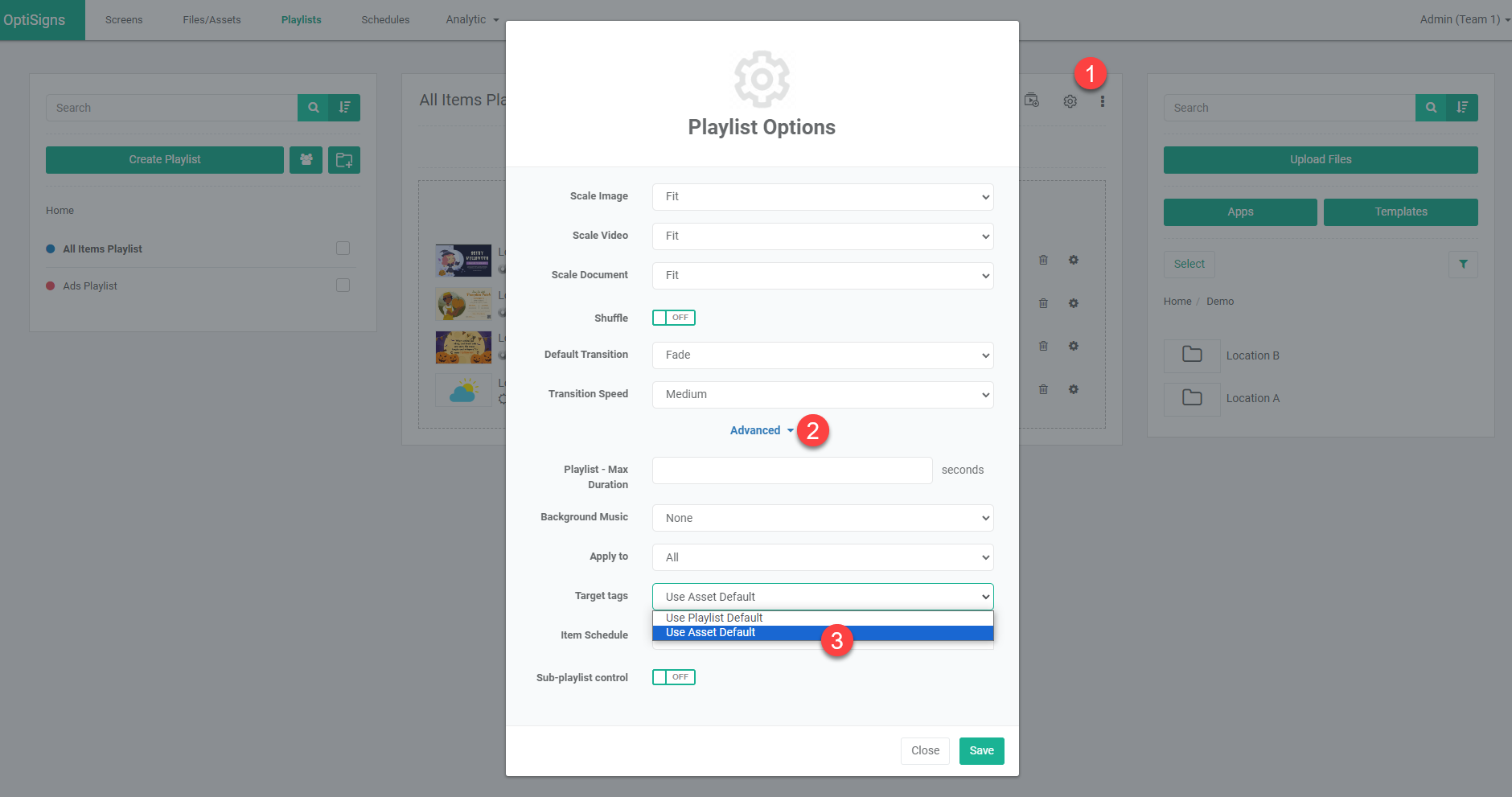Click the playlist settings gear icon
This screenshot has height=797, width=1512.
pyautogui.click(x=1070, y=101)
